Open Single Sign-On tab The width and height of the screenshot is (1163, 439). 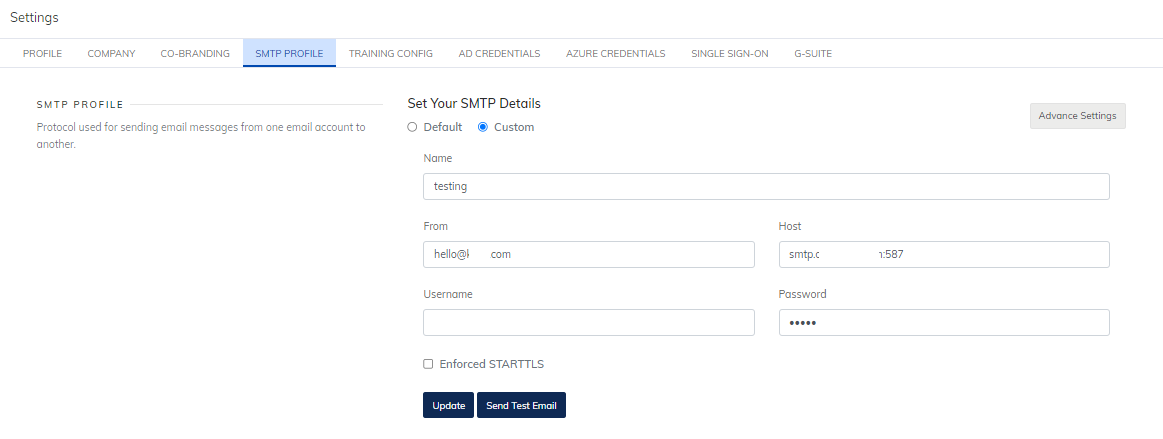click(x=730, y=53)
